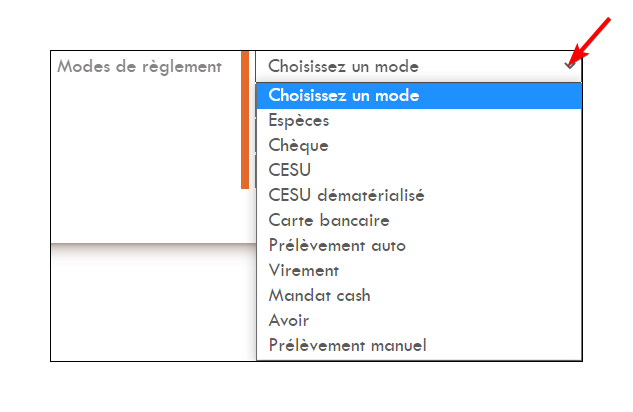633x412 pixels.
Task: Choose Espèces payment mode
Action: 419,121
